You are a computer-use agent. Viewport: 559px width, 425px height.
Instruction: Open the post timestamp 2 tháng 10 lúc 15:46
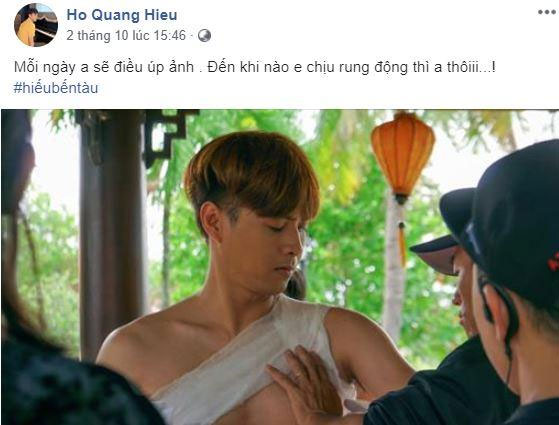click(126, 35)
